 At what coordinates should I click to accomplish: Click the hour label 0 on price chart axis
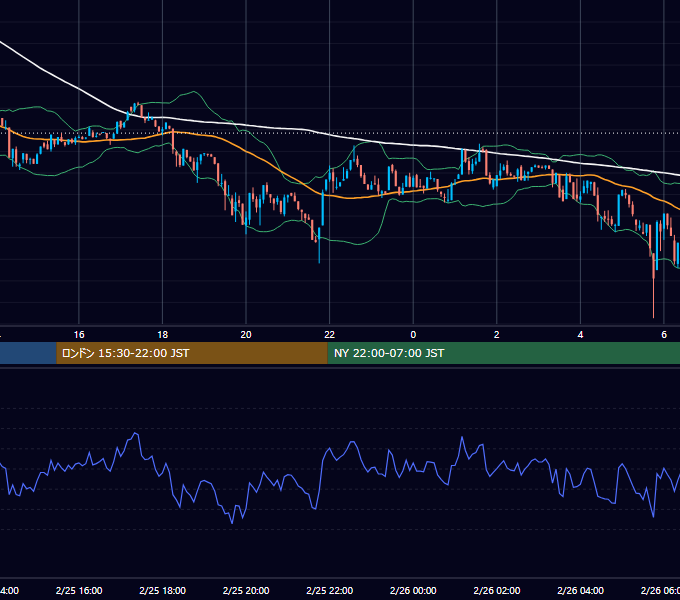[413, 335]
